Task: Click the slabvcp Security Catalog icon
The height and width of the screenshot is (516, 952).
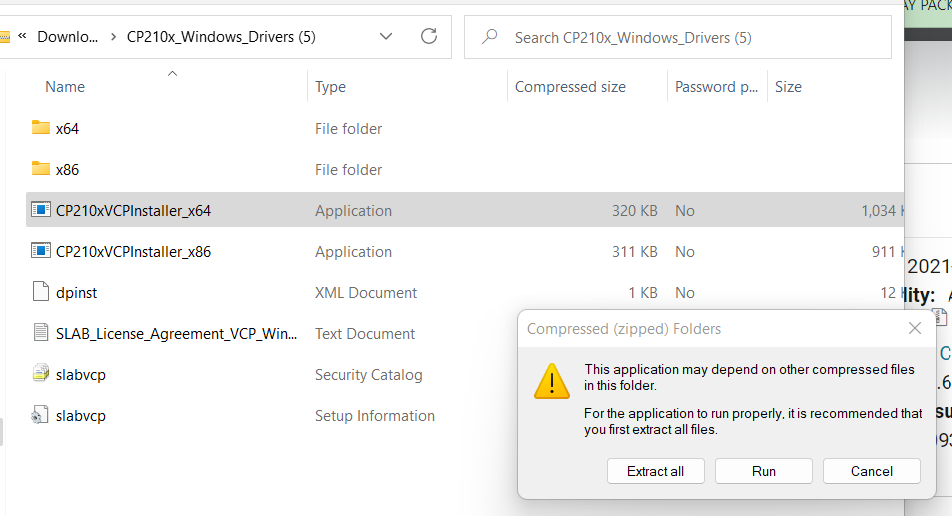Action: 41,374
